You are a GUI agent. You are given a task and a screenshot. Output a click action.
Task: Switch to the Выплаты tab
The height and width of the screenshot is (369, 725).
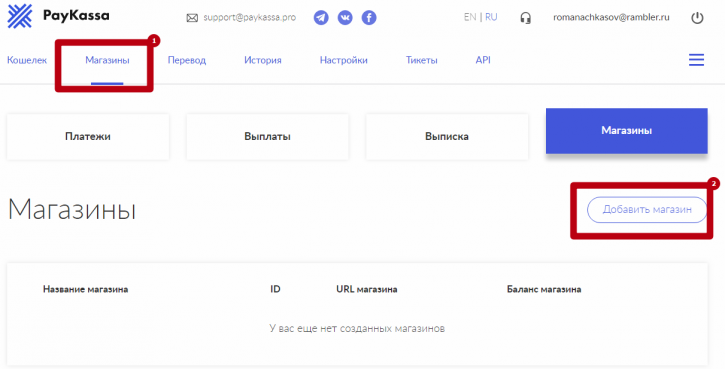coord(267,137)
